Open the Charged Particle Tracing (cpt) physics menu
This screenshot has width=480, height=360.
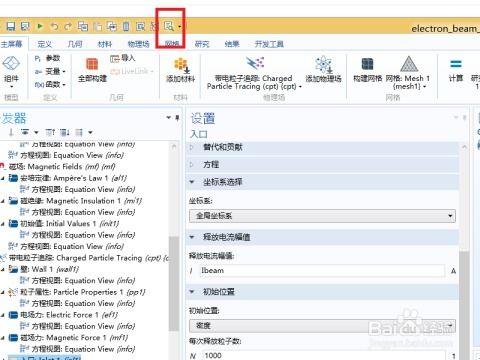tap(254, 74)
